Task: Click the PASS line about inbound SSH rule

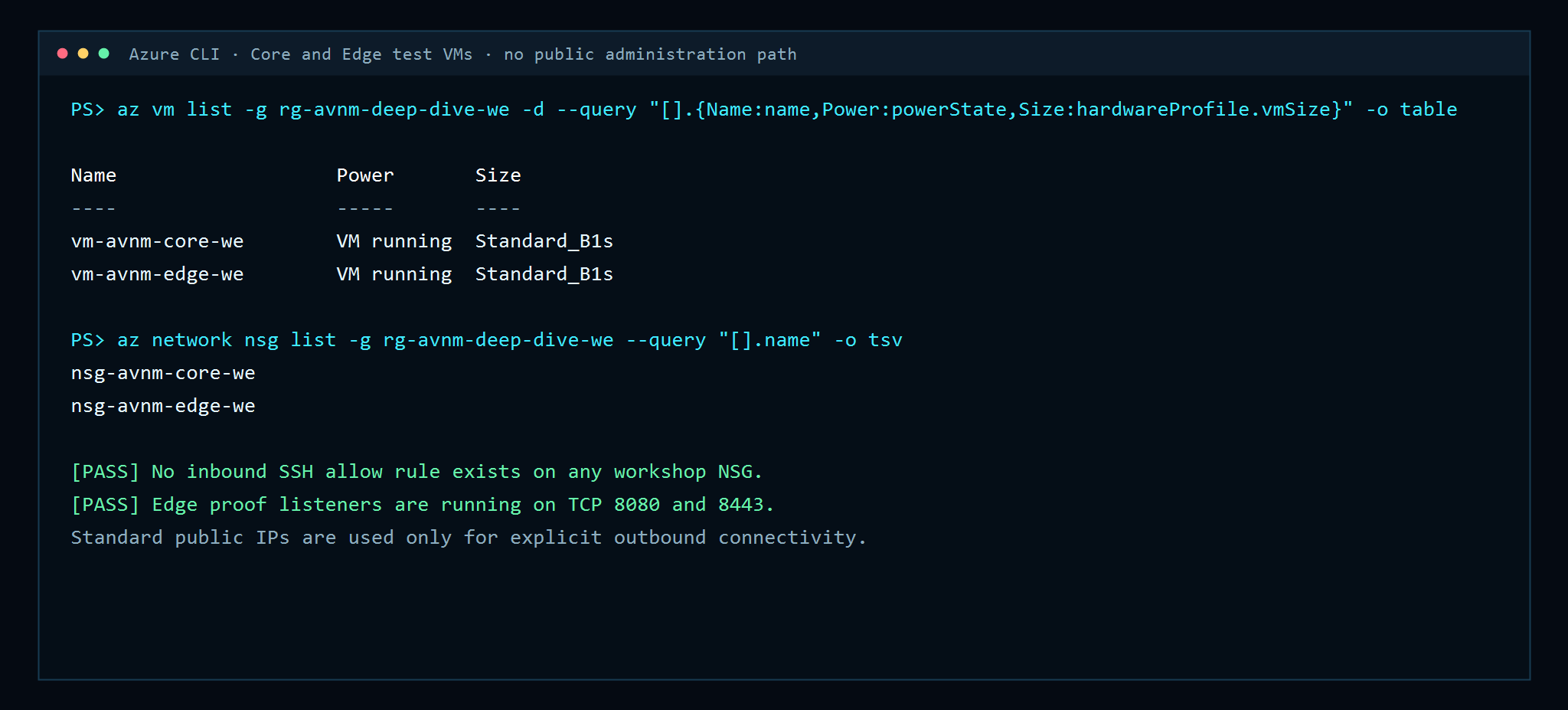Action: [x=416, y=472]
